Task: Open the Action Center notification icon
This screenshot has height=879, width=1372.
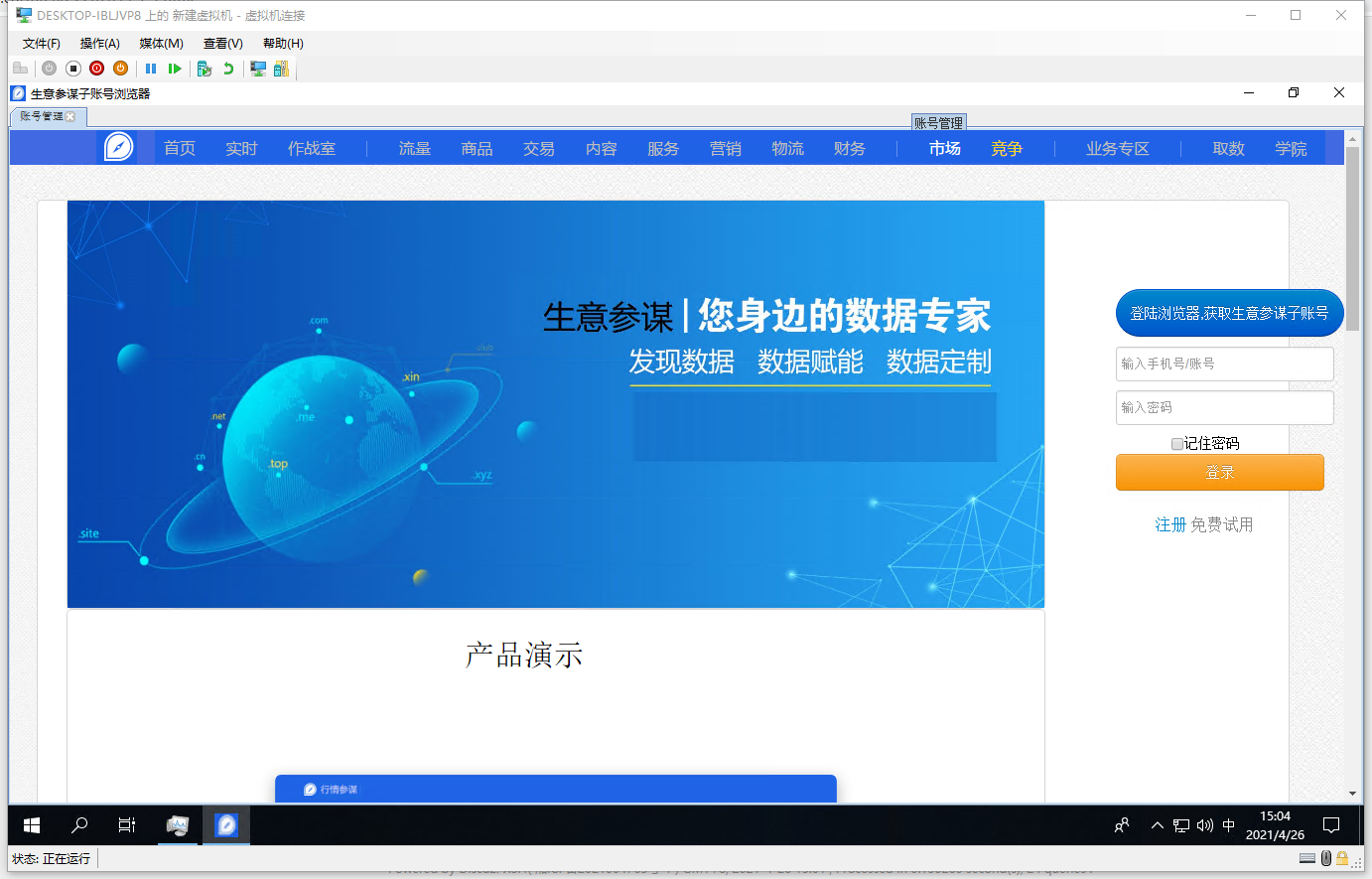Action: 1331,824
